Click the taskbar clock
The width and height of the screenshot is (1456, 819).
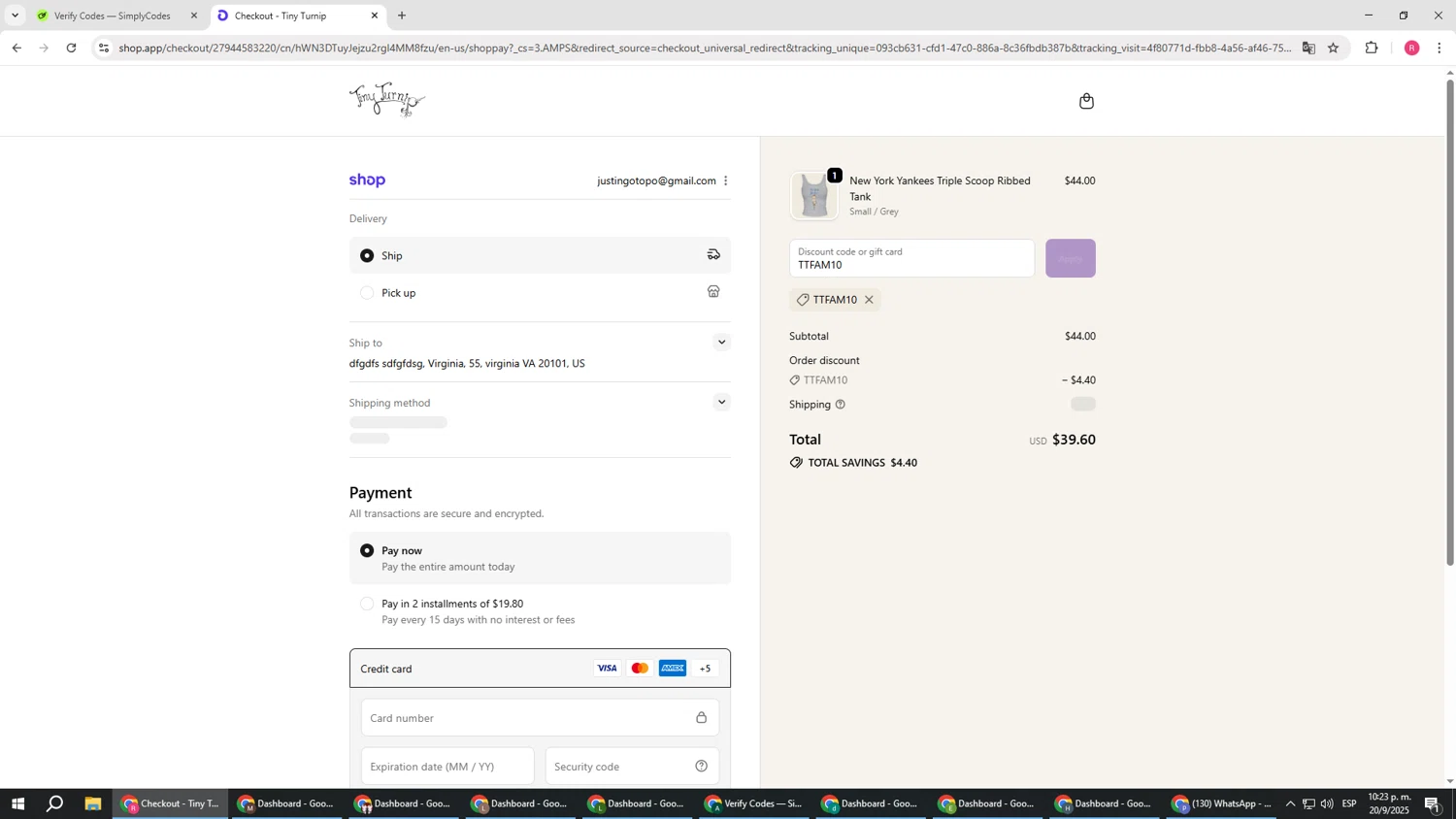[x=1389, y=803]
